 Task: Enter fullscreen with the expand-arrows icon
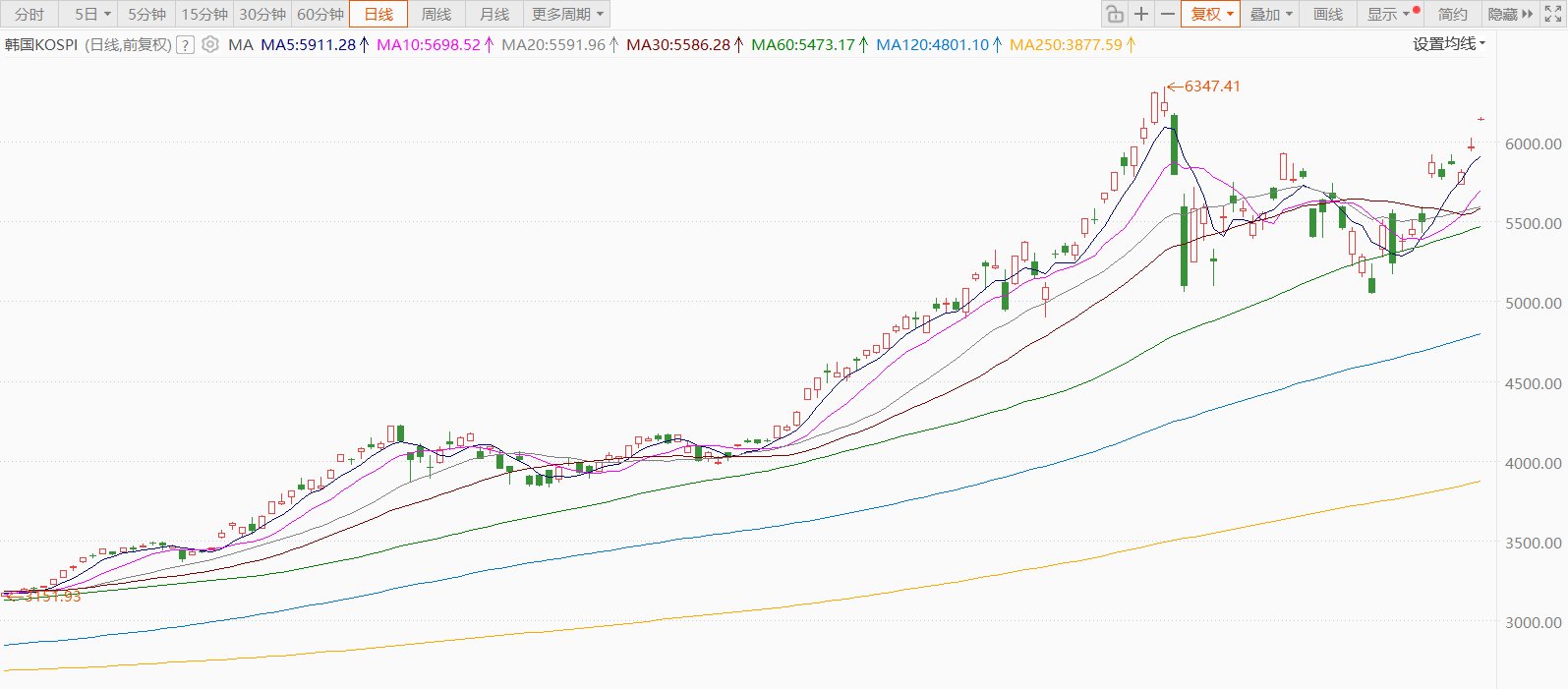(1553, 14)
